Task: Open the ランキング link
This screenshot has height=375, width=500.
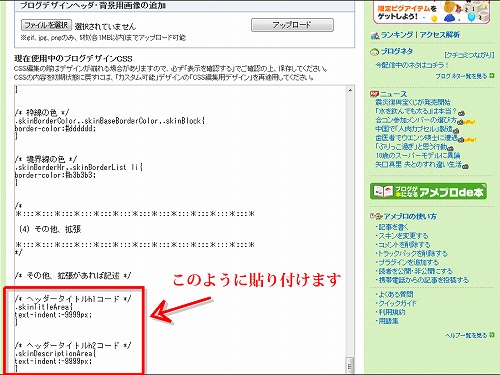Action: 397,35
